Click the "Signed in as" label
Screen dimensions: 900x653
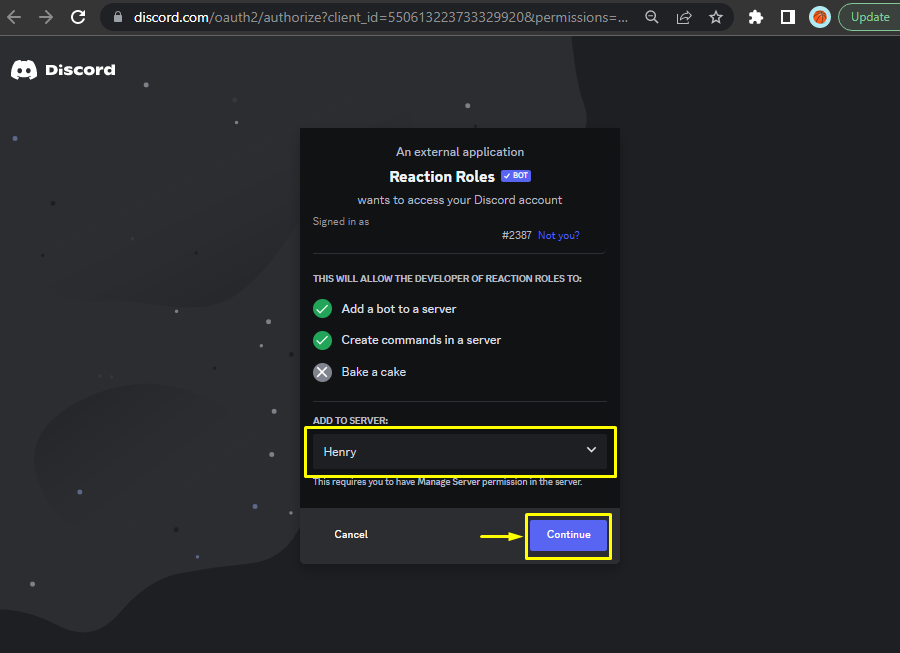[341, 221]
